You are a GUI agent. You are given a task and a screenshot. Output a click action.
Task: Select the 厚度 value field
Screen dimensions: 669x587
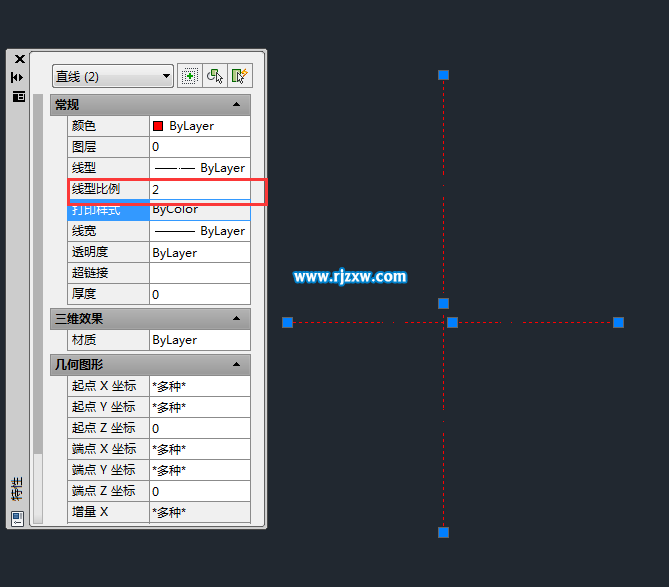tap(200, 294)
